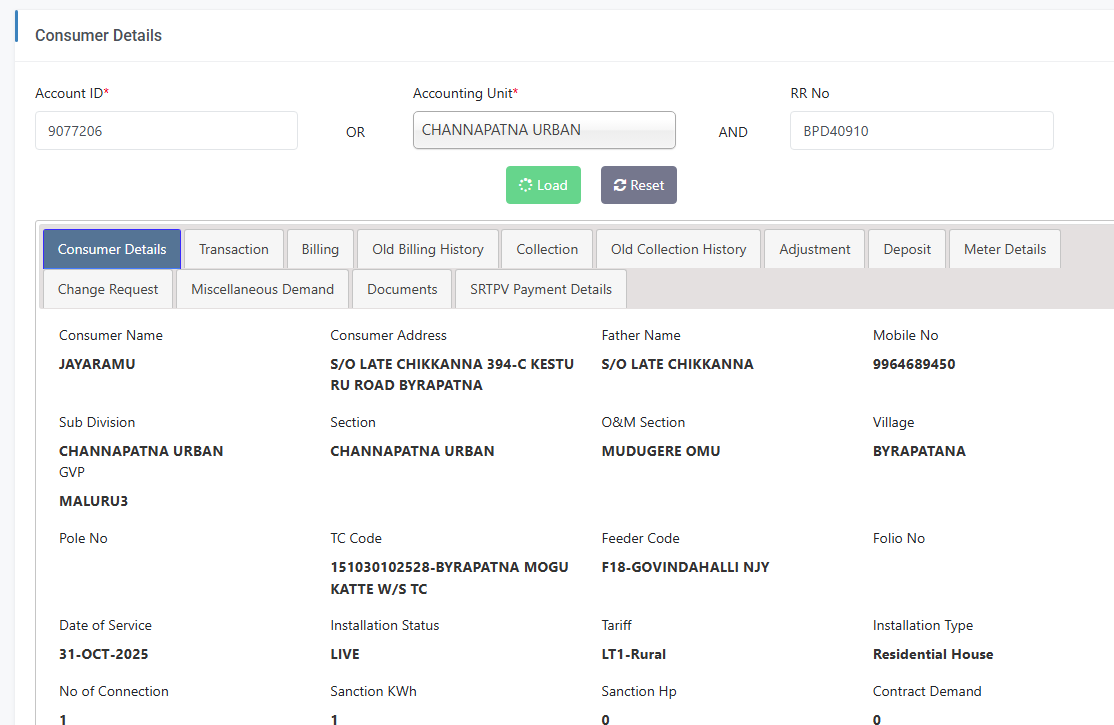Image resolution: width=1114 pixels, height=725 pixels.
Task: Open the Billing tab
Action: (320, 249)
